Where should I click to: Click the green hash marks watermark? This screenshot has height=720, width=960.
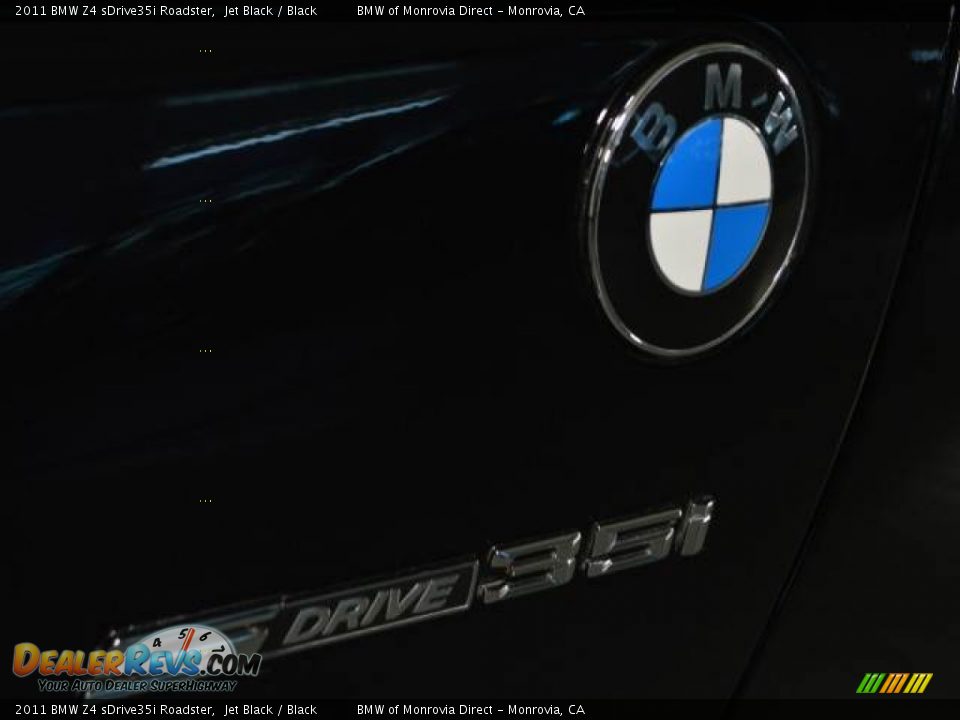point(893,683)
